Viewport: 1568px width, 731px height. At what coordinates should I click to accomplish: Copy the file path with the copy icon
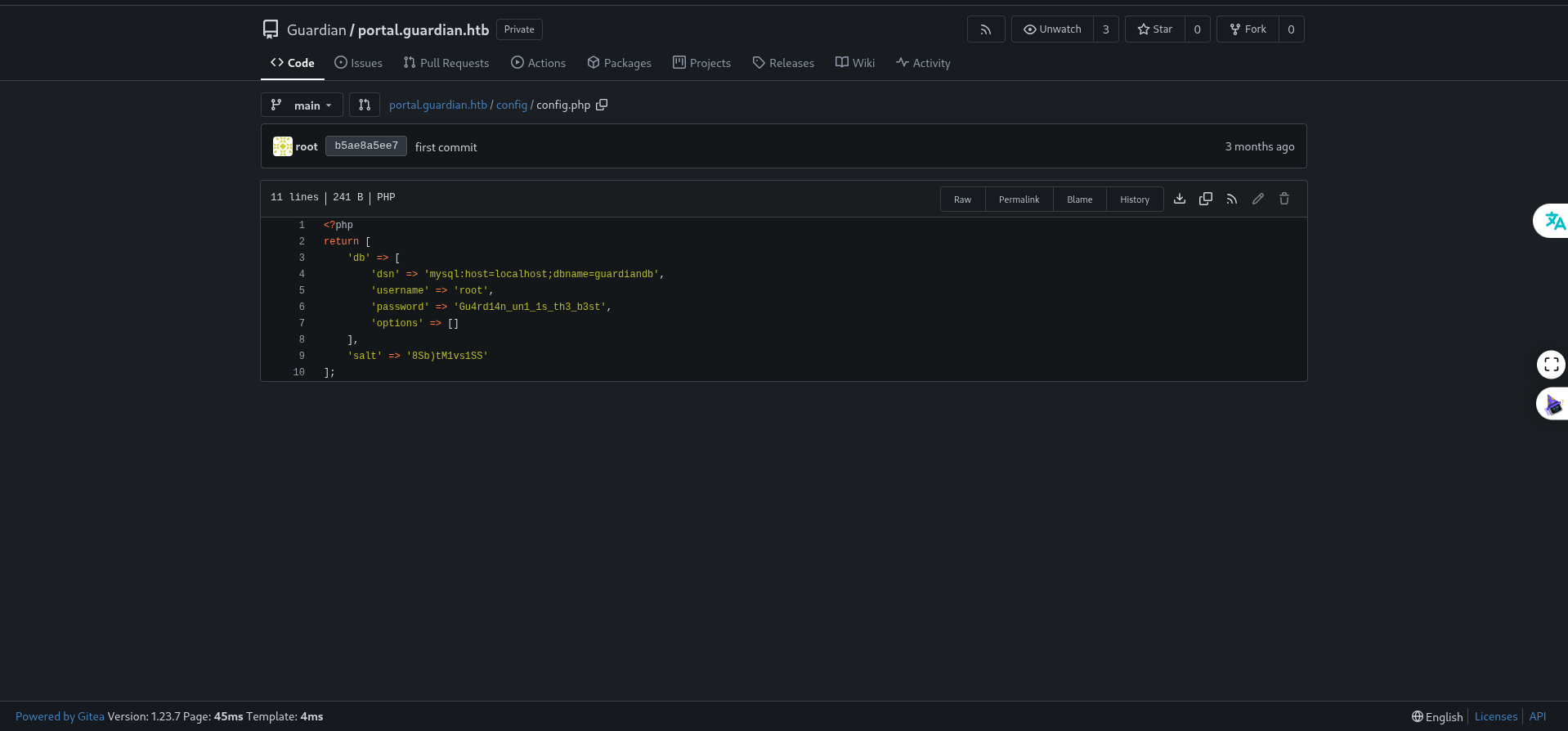602,105
